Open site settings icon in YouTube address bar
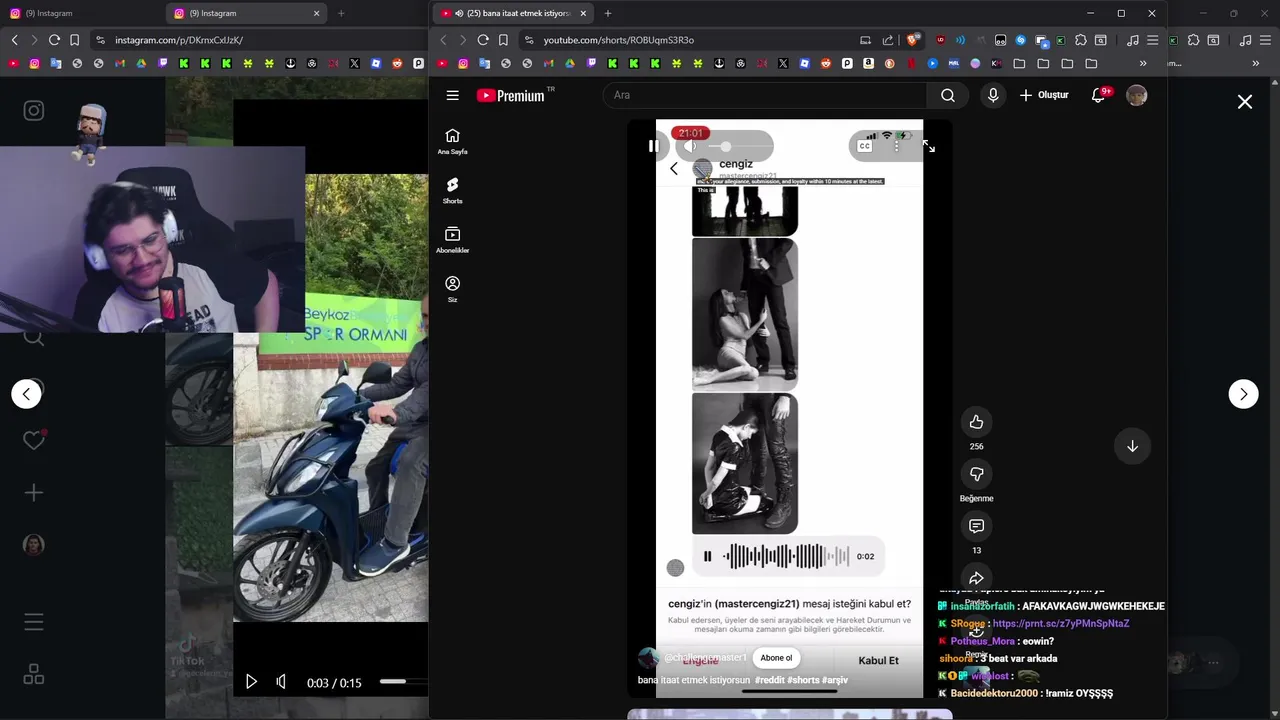Viewport: 1280px width, 720px height. click(529, 40)
